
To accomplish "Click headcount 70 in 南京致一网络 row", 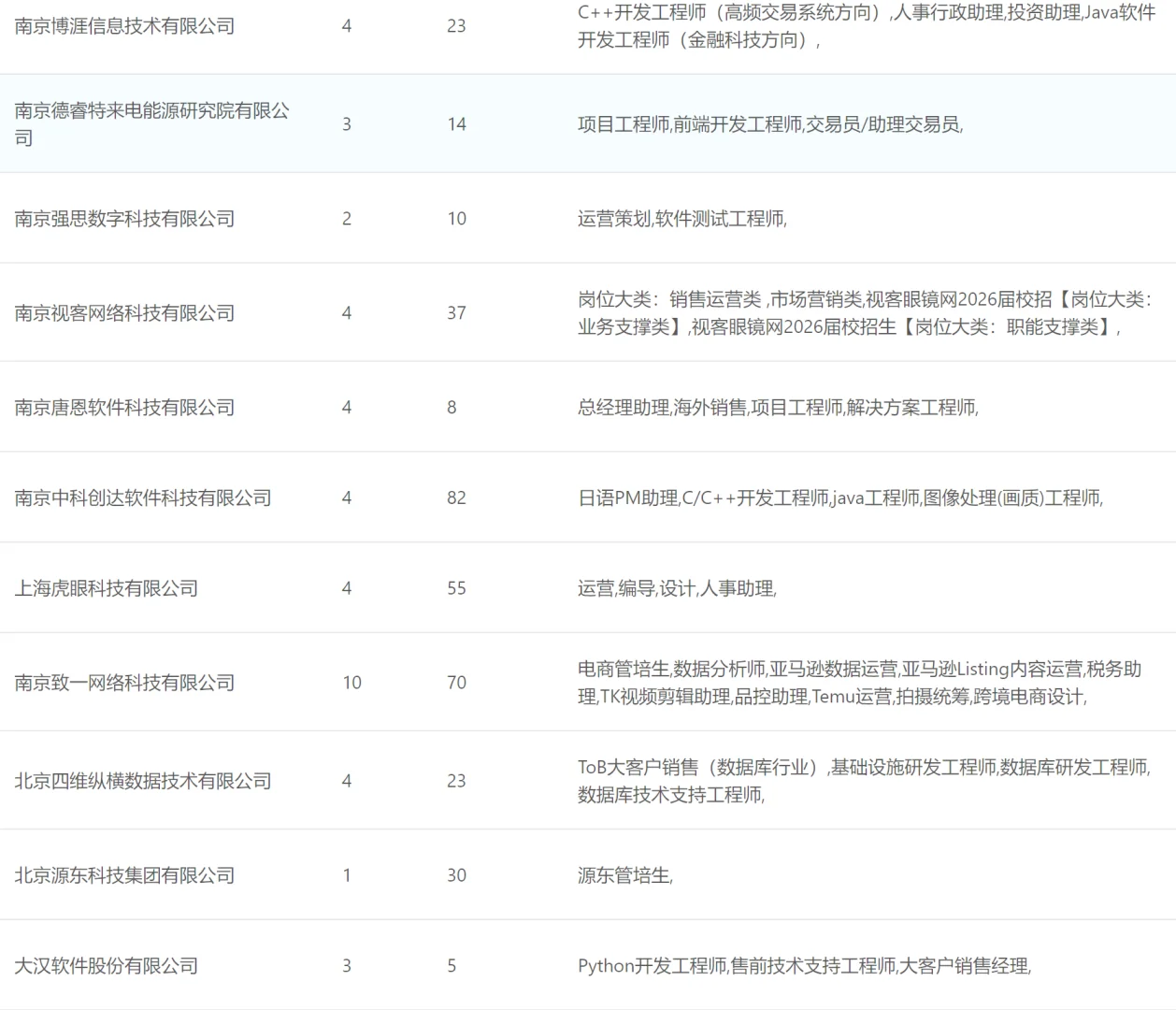I will tap(456, 683).
